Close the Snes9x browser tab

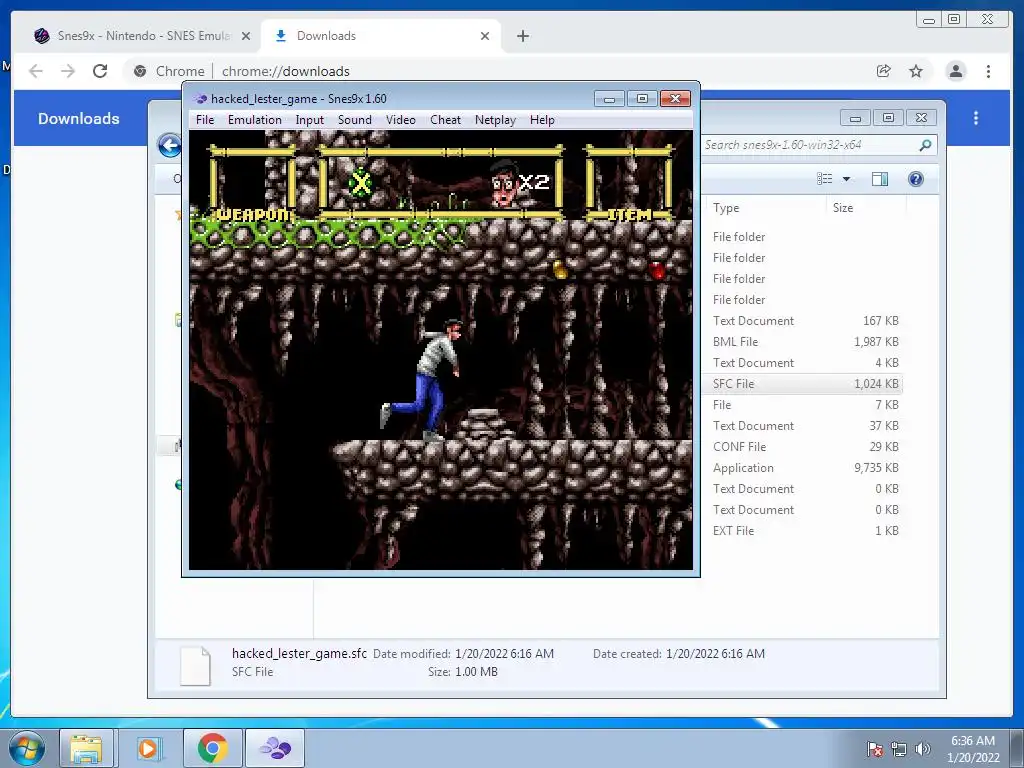(x=246, y=36)
